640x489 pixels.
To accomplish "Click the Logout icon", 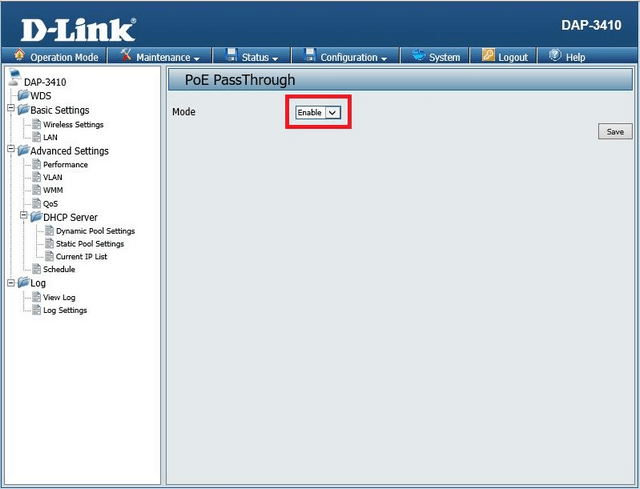I will pyautogui.click(x=489, y=57).
